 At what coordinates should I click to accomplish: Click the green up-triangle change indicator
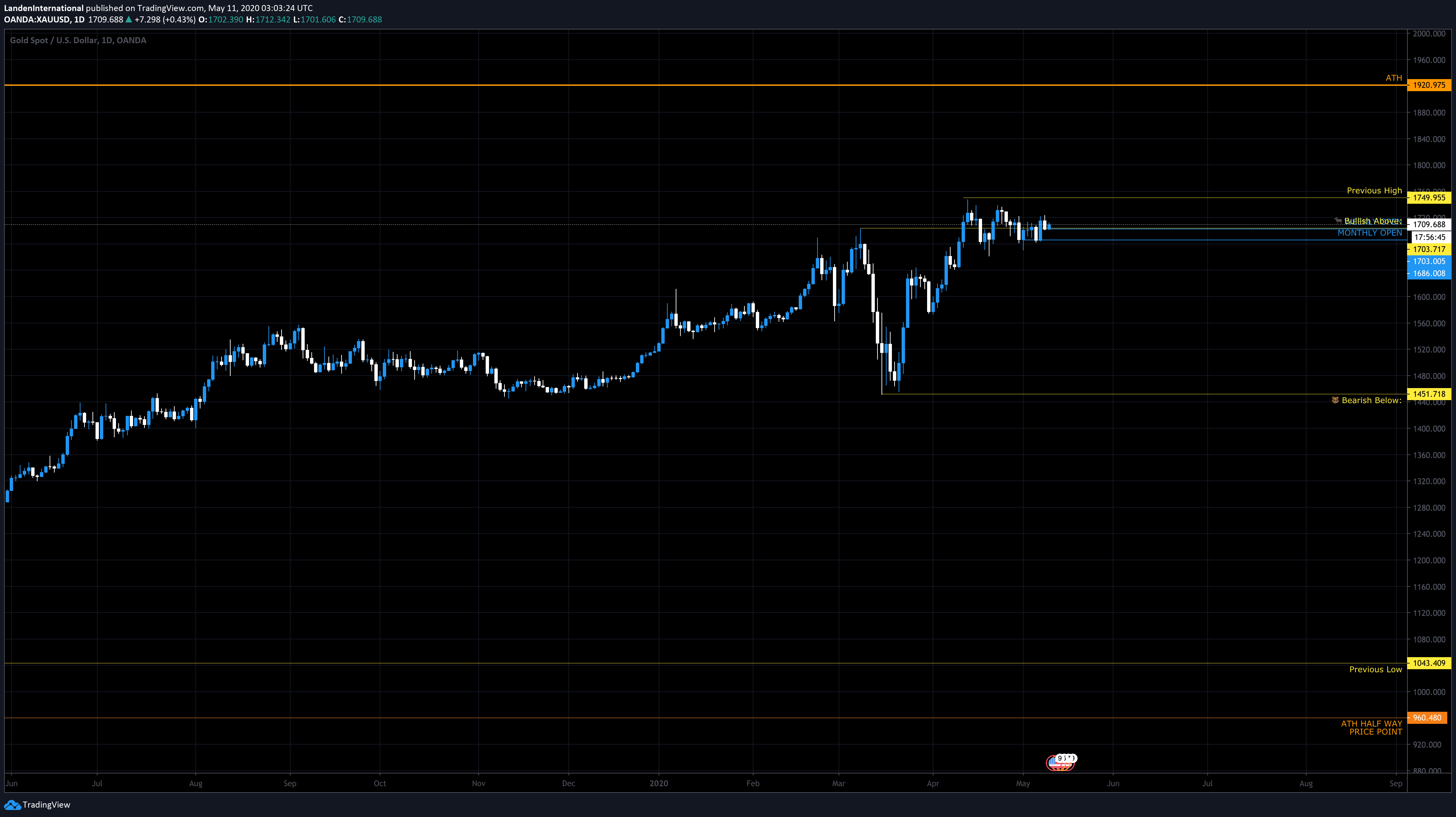tap(129, 19)
